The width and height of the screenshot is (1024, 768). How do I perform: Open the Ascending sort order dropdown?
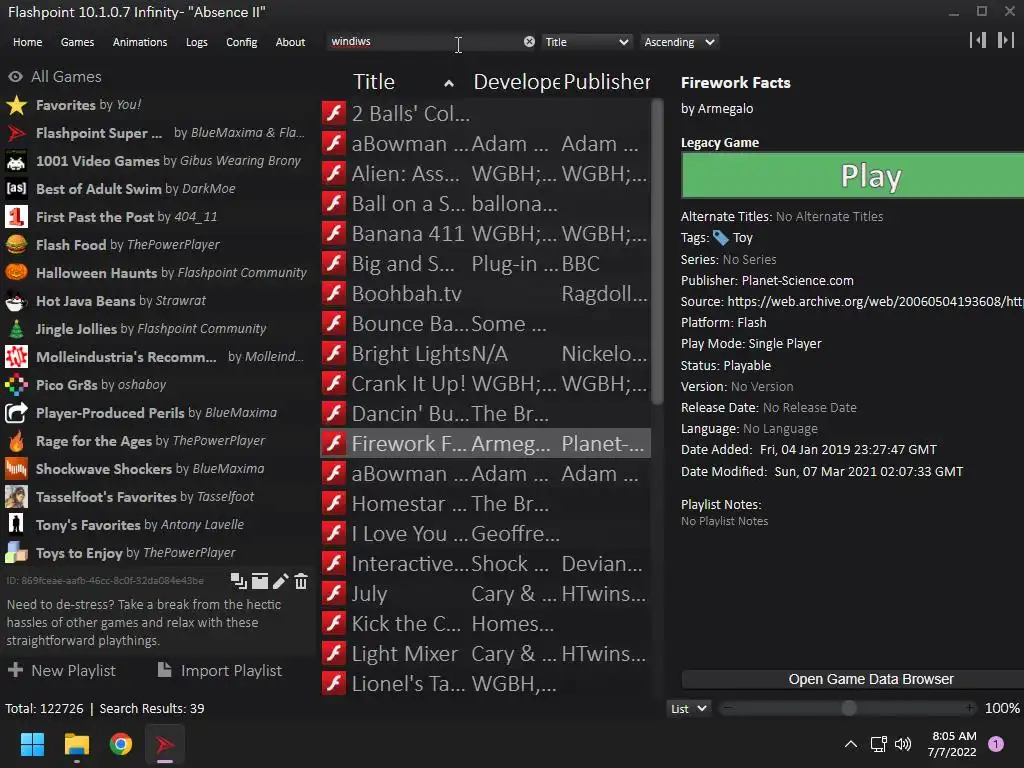[679, 42]
